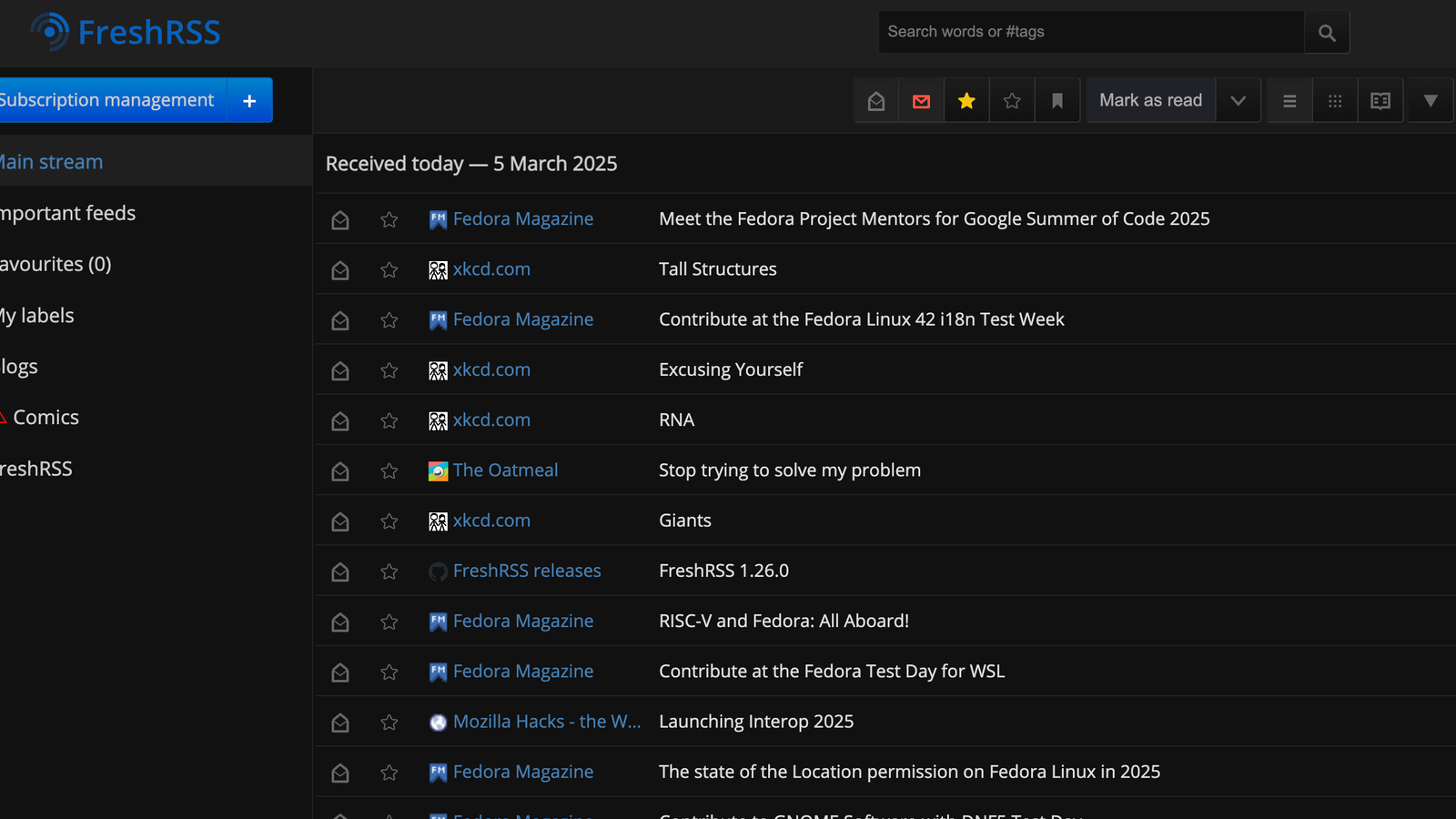Open article 'RISC-V and Fedora: All Aboard!'

784,622
